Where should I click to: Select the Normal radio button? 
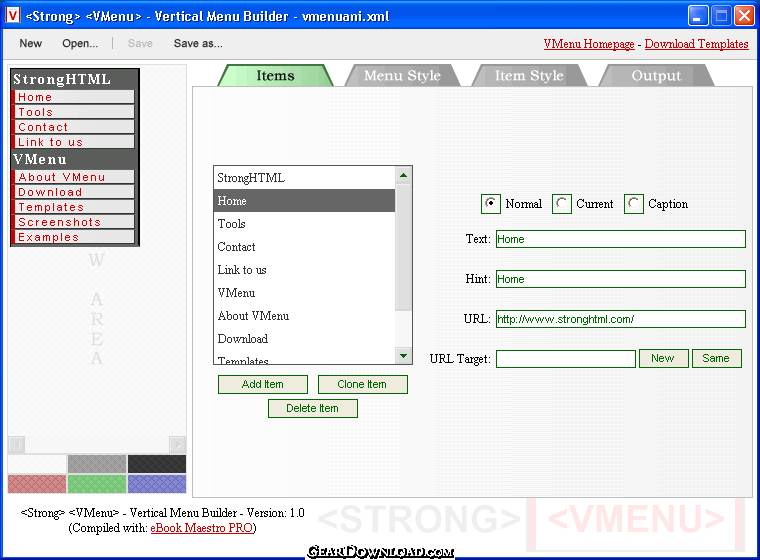tap(491, 204)
